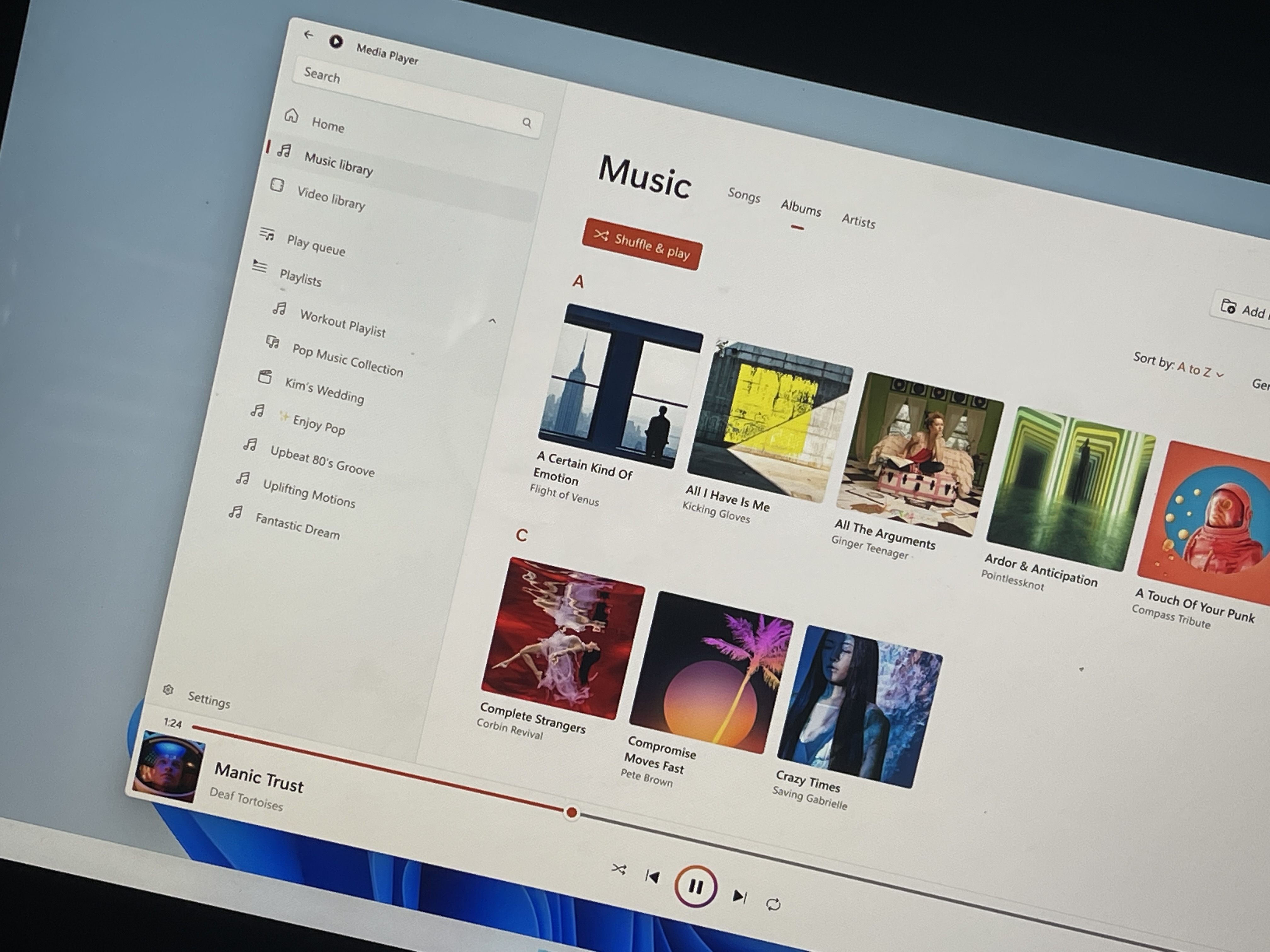The height and width of the screenshot is (952, 1270).
Task: Go back with the back arrow
Action: 308,34
